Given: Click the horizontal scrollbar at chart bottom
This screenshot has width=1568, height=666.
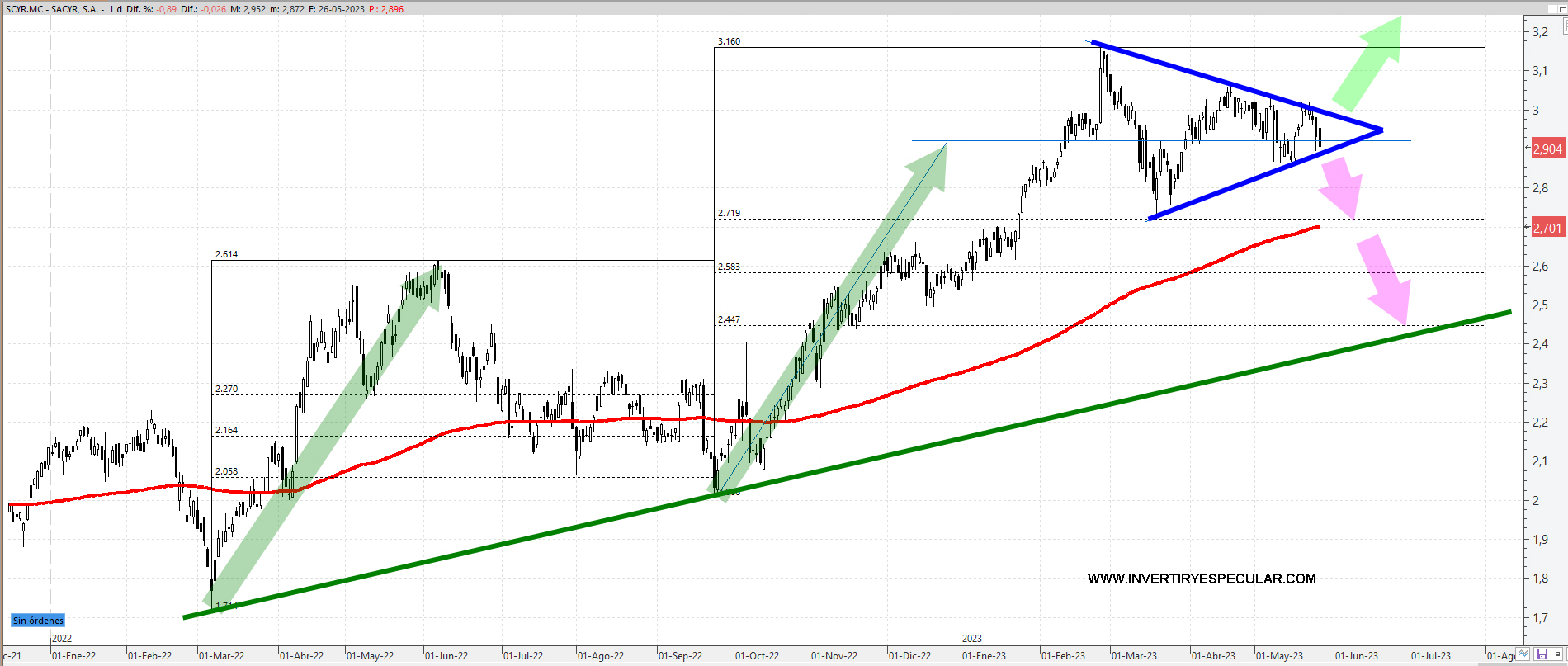Looking at the screenshot, I should point(743,664).
